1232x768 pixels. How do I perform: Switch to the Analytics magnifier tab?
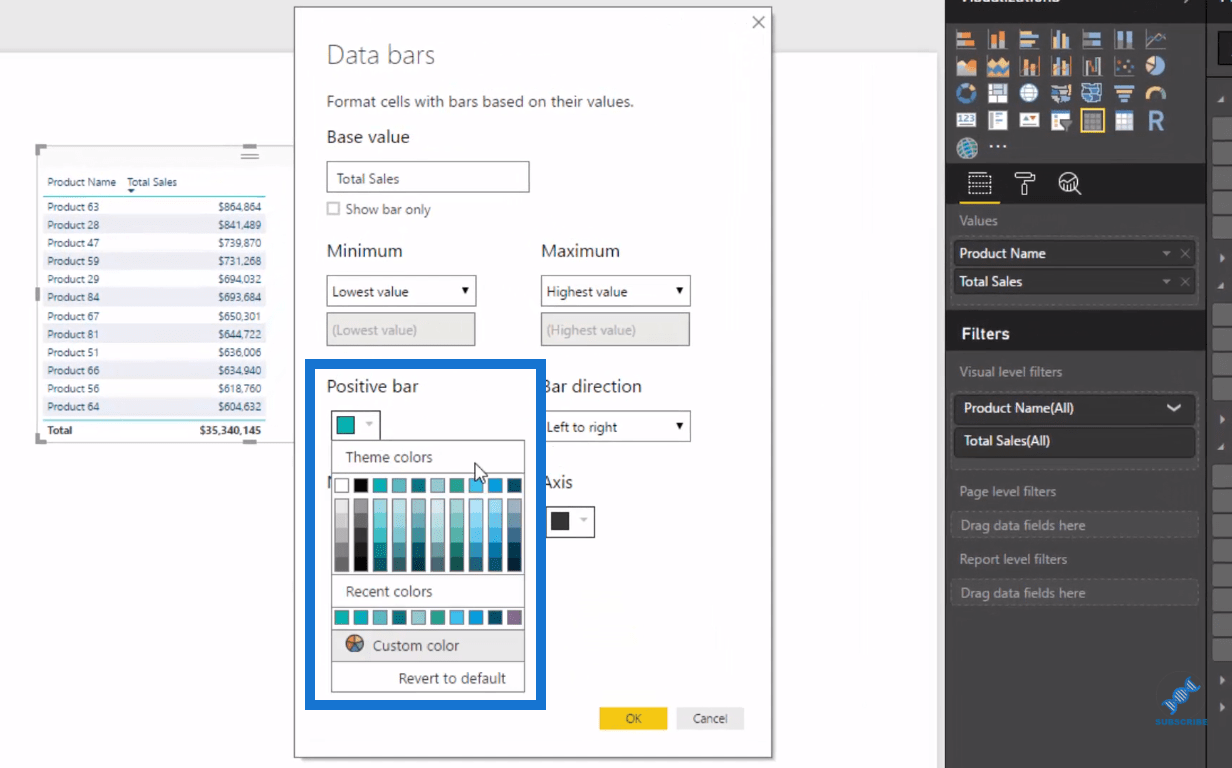click(x=1069, y=184)
